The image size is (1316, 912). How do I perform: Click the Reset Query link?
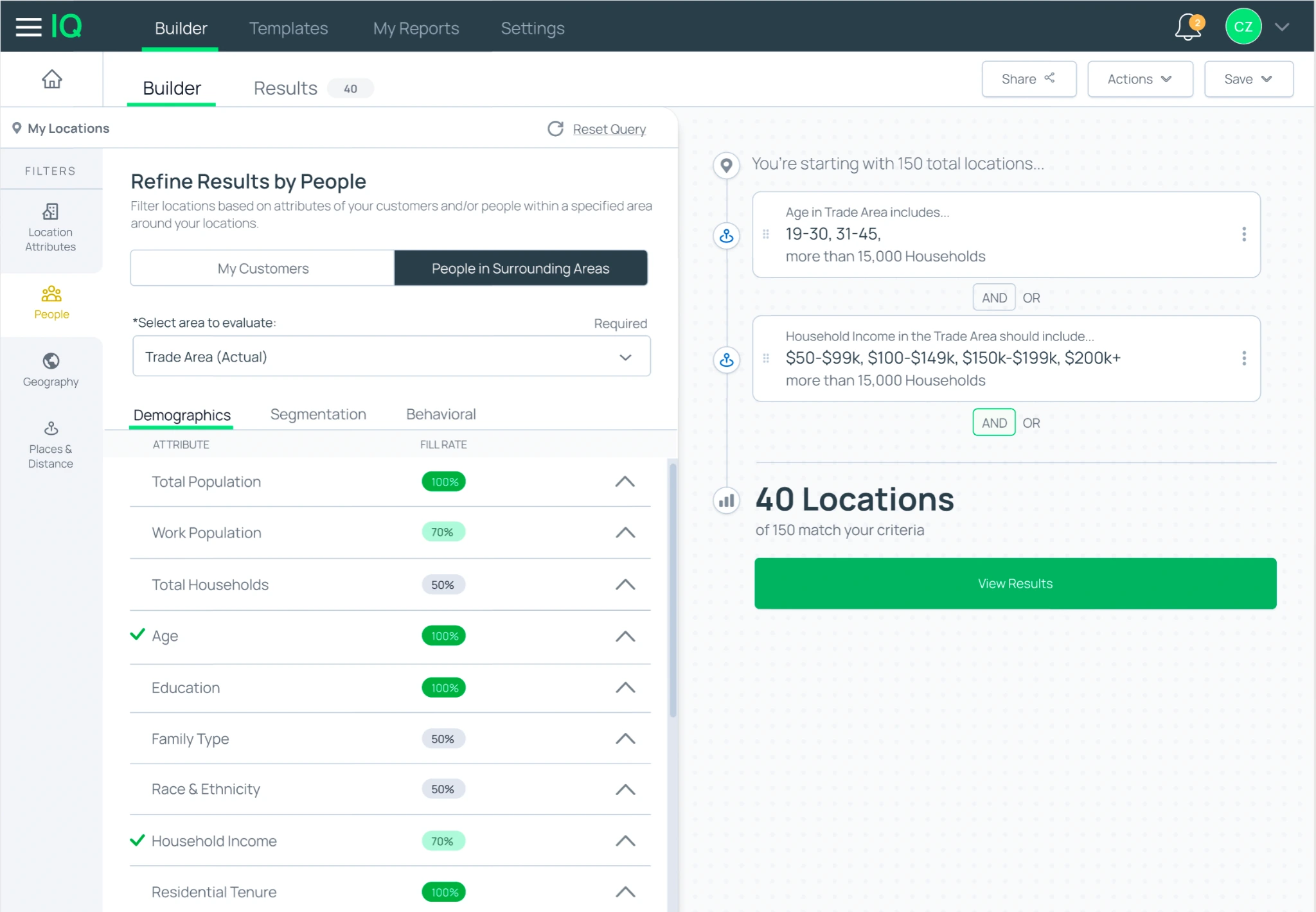pos(609,129)
